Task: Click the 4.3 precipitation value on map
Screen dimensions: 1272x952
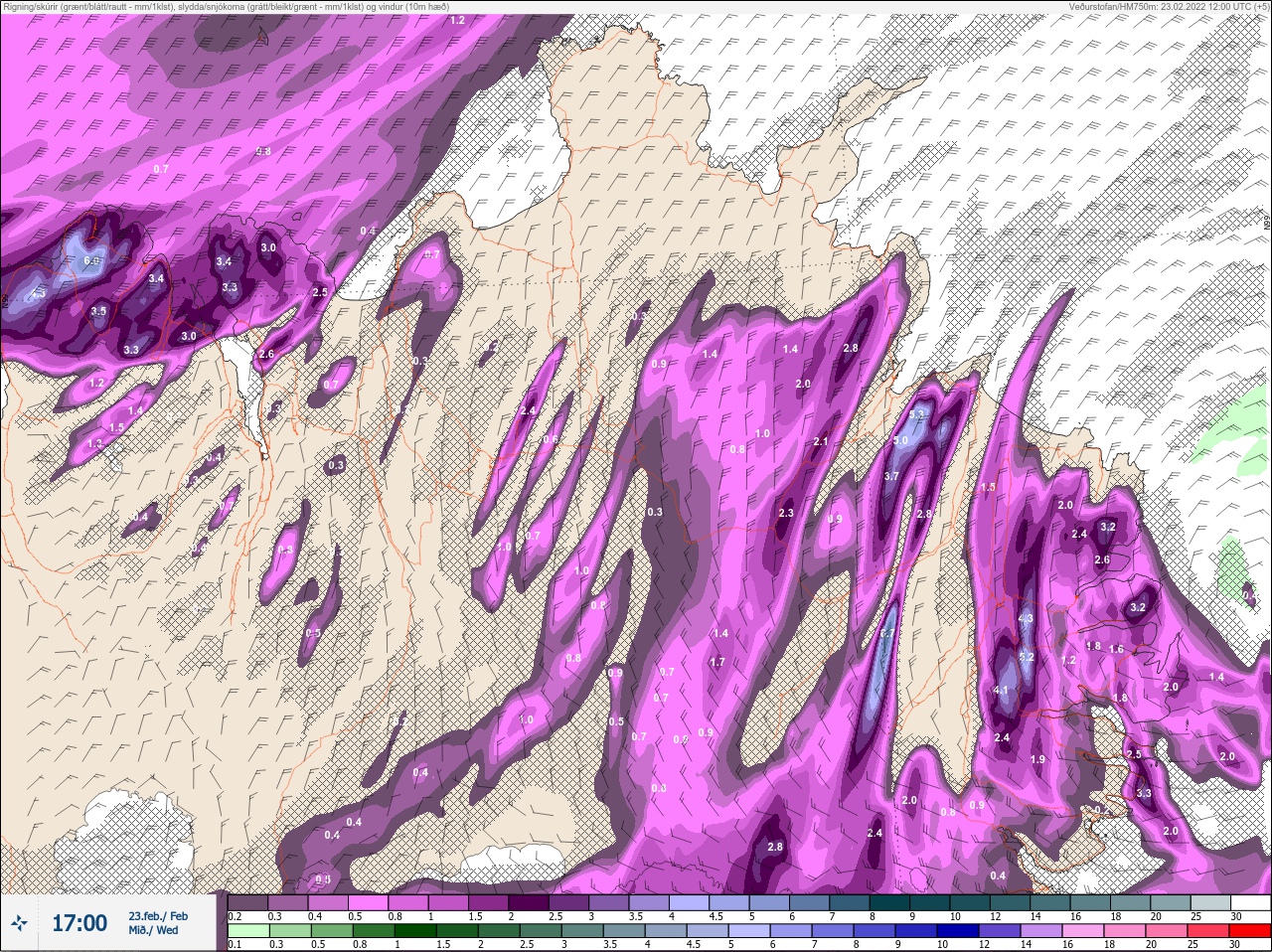Action: pyautogui.click(x=1027, y=618)
